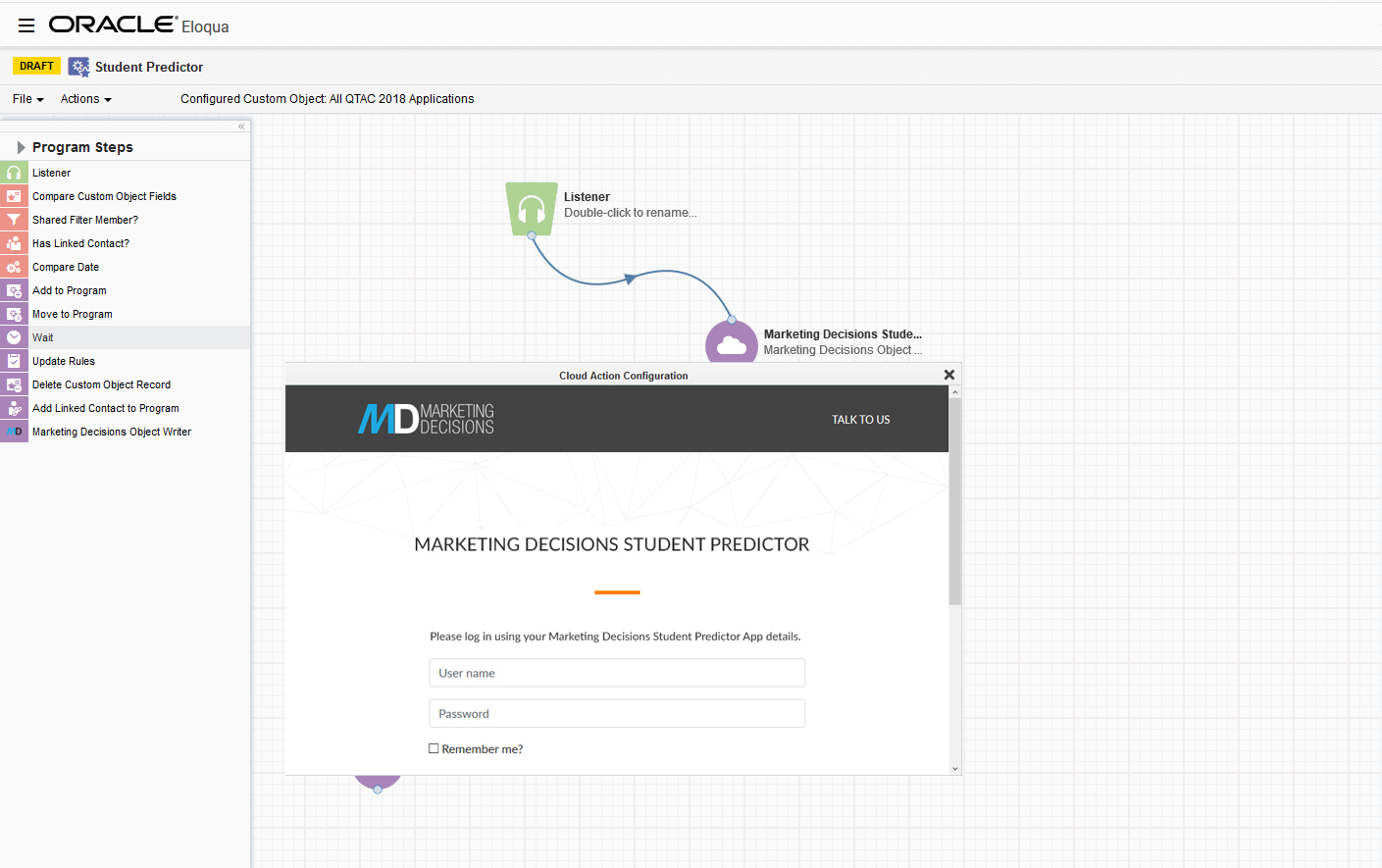Tick the Remember me checkbox
The height and width of the screenshot is (868, 1382).
[434, 748]
